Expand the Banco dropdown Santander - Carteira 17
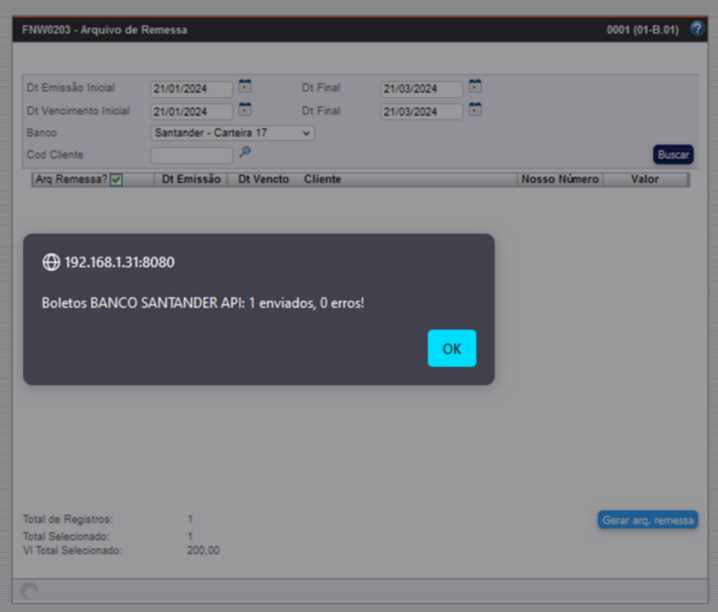Image resolution: width=718 pixels, height=612 pixels. pyautogui.click(x=232, y=132)
